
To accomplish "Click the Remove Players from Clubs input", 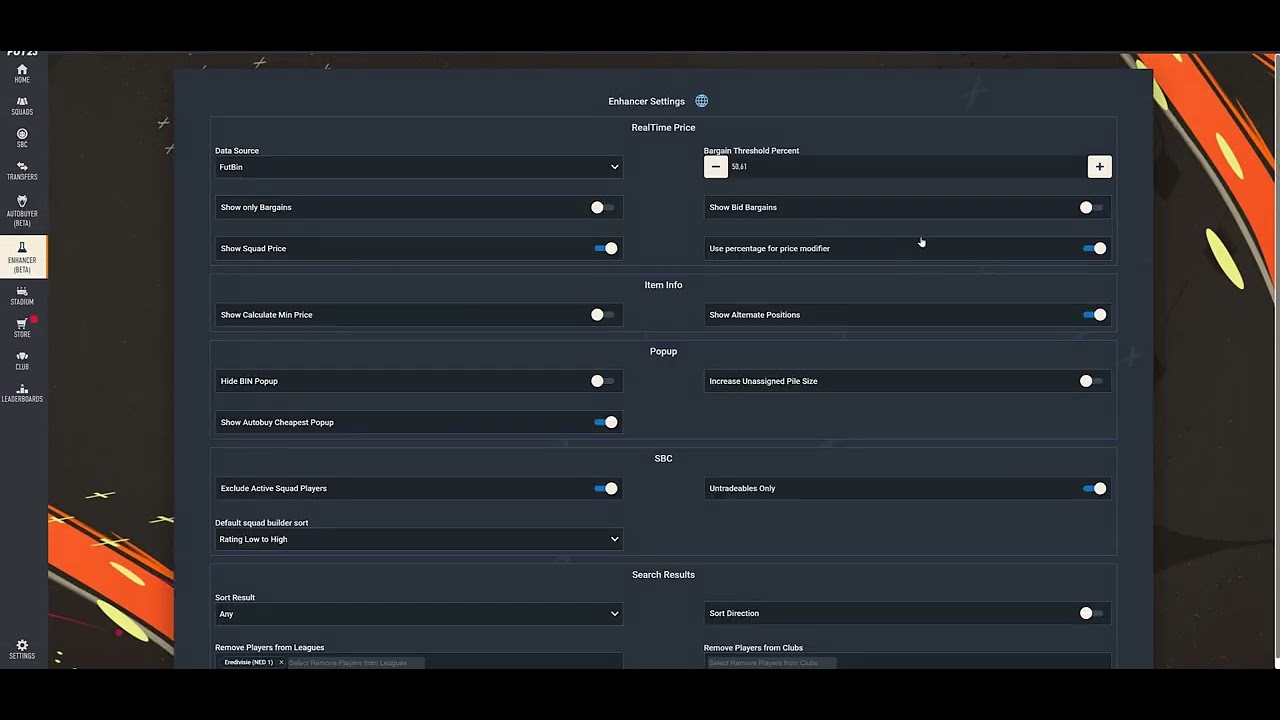I will (x=771, y=663).
